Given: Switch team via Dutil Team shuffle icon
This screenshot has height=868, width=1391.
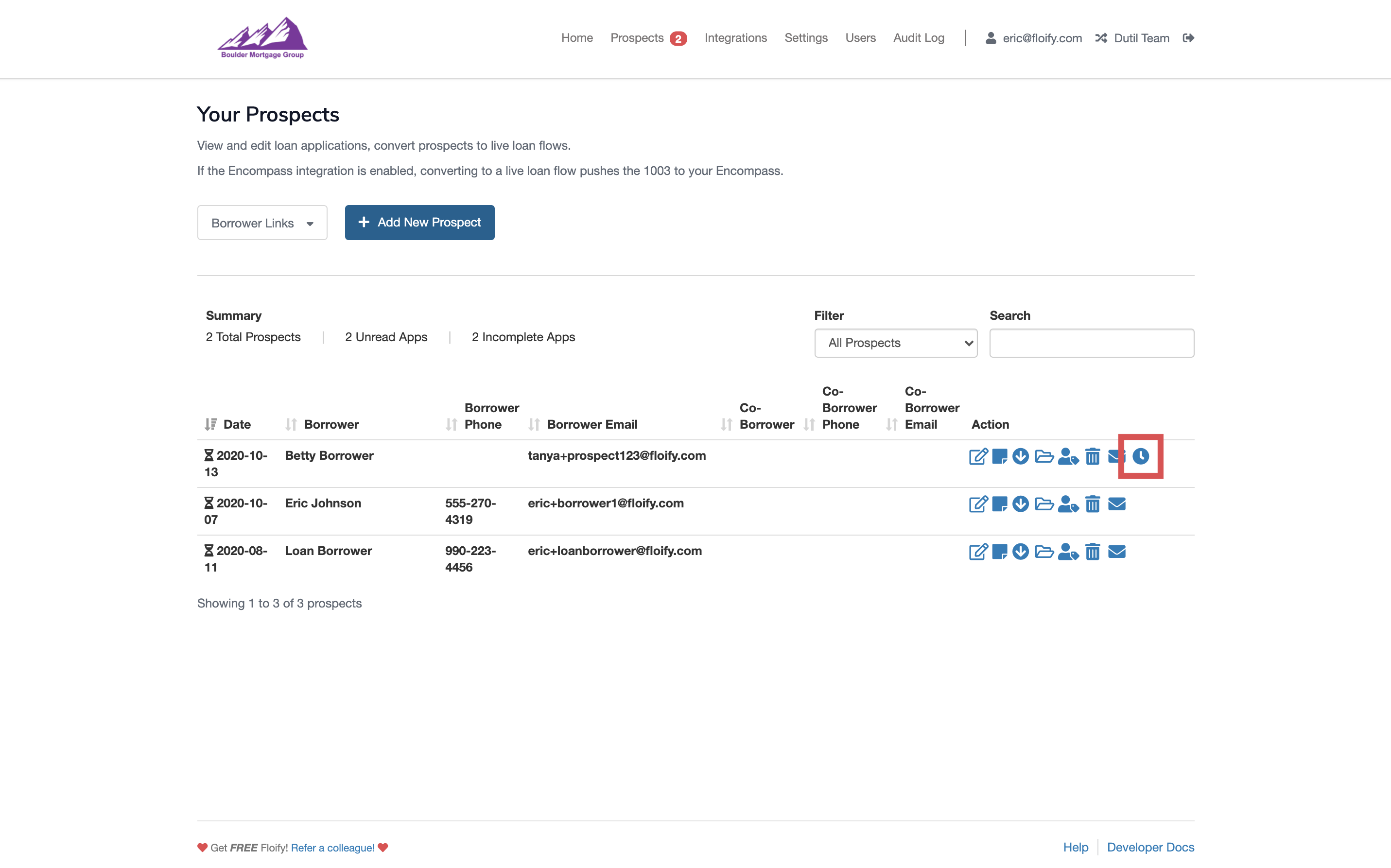Looking at the screenshot, I should pos(1100,38).
